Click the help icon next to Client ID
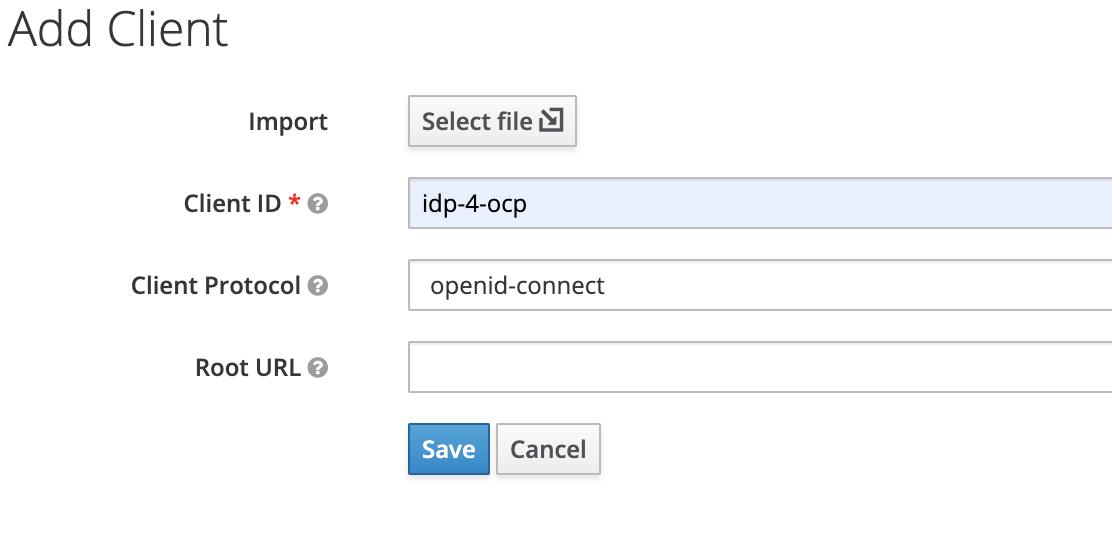This screenshot has height=536, width=1112. (318, 204)
